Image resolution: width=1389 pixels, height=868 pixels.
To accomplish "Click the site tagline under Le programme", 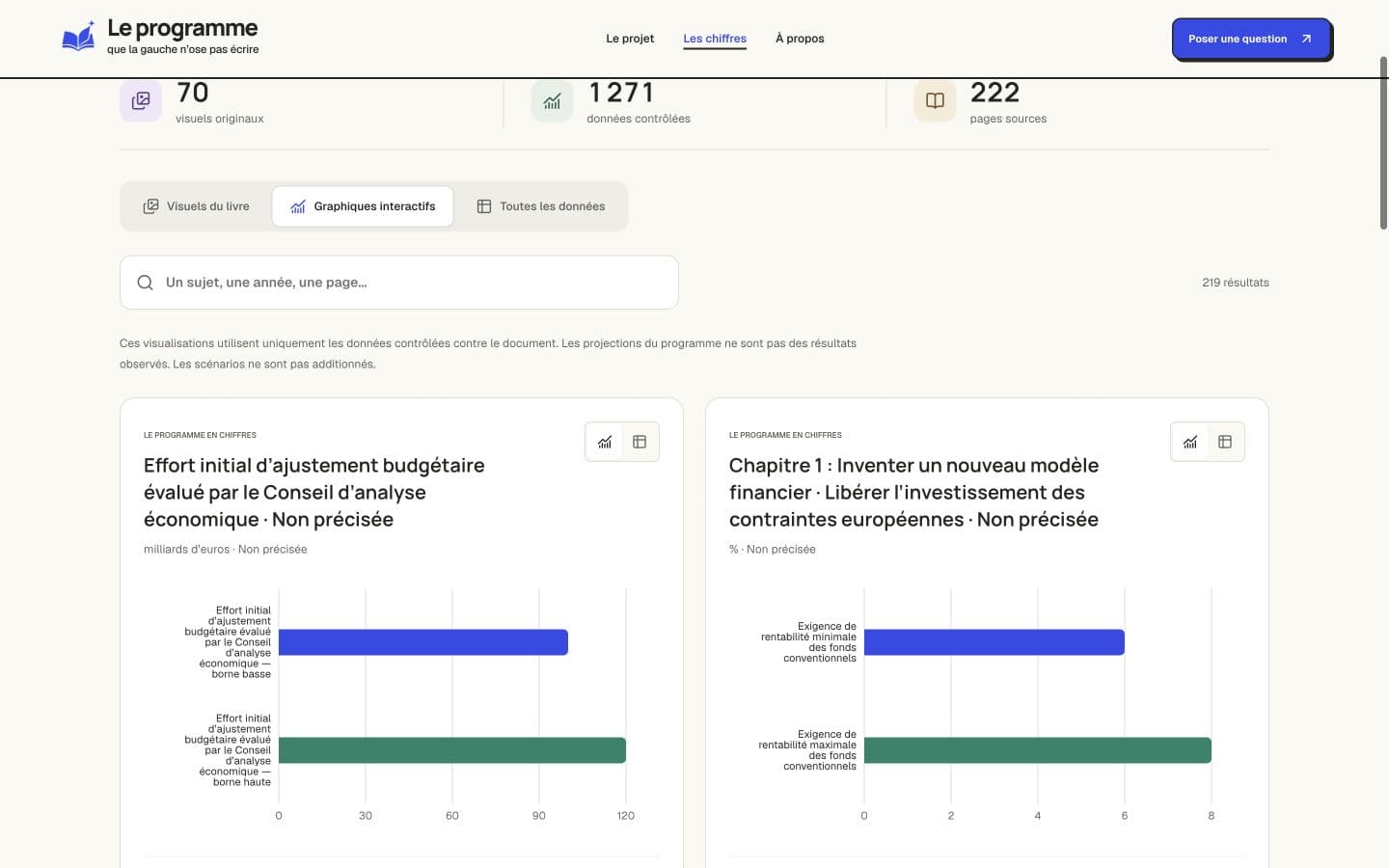I will pyautogui.click(x=182, y=49).
